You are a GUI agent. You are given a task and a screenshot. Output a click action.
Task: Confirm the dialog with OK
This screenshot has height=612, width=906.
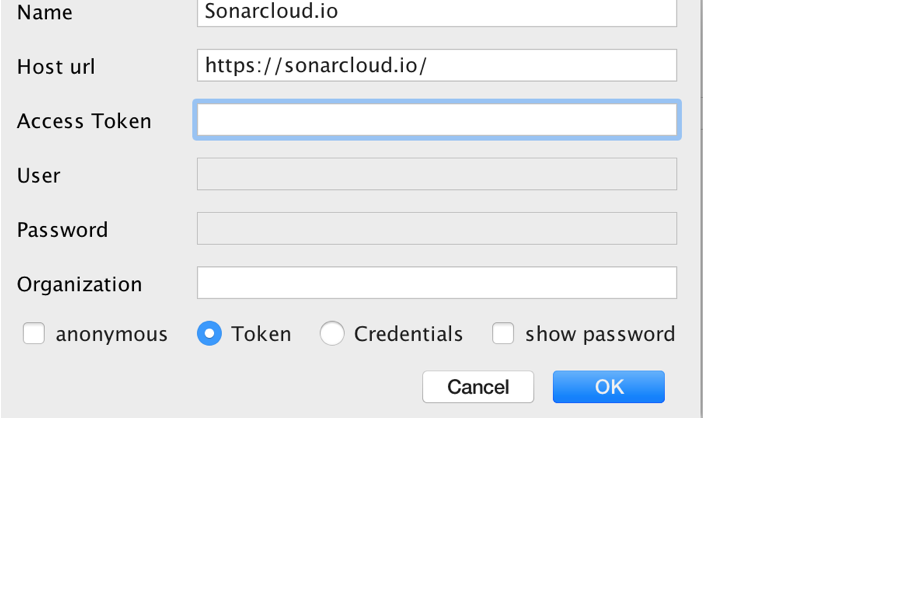(x=608, y=387)
